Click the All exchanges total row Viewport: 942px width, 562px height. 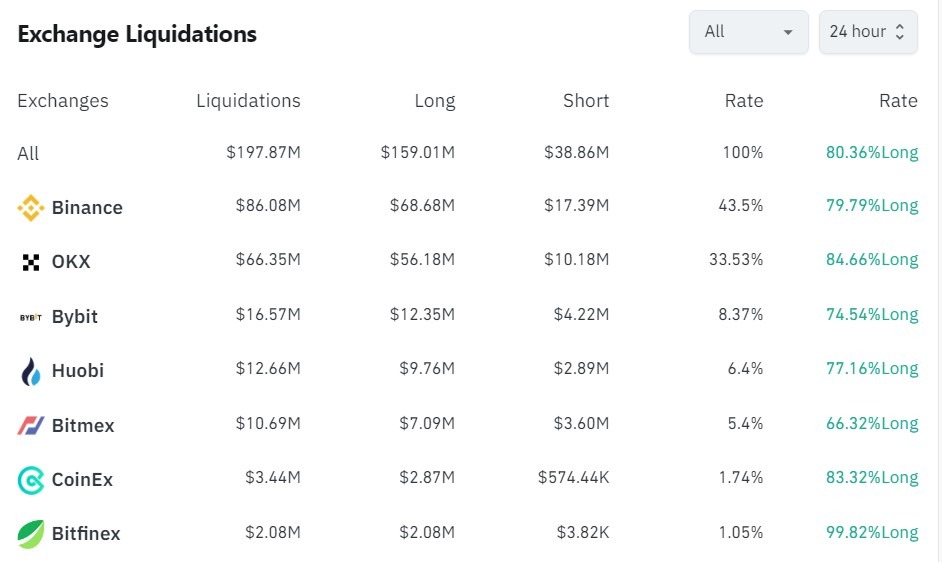[x=28, y=154]
